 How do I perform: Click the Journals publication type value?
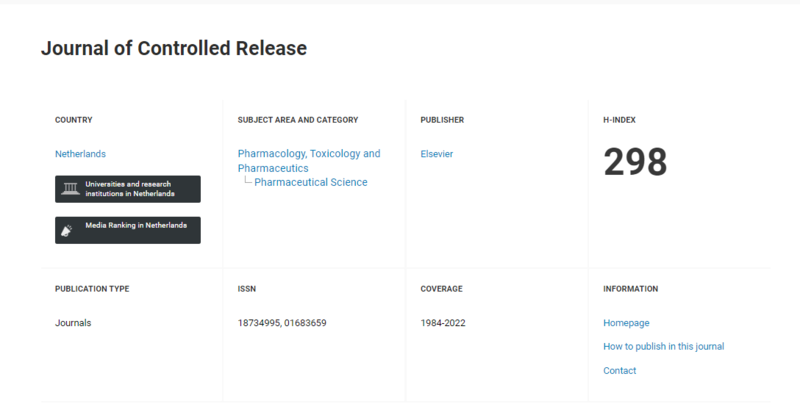73,323
